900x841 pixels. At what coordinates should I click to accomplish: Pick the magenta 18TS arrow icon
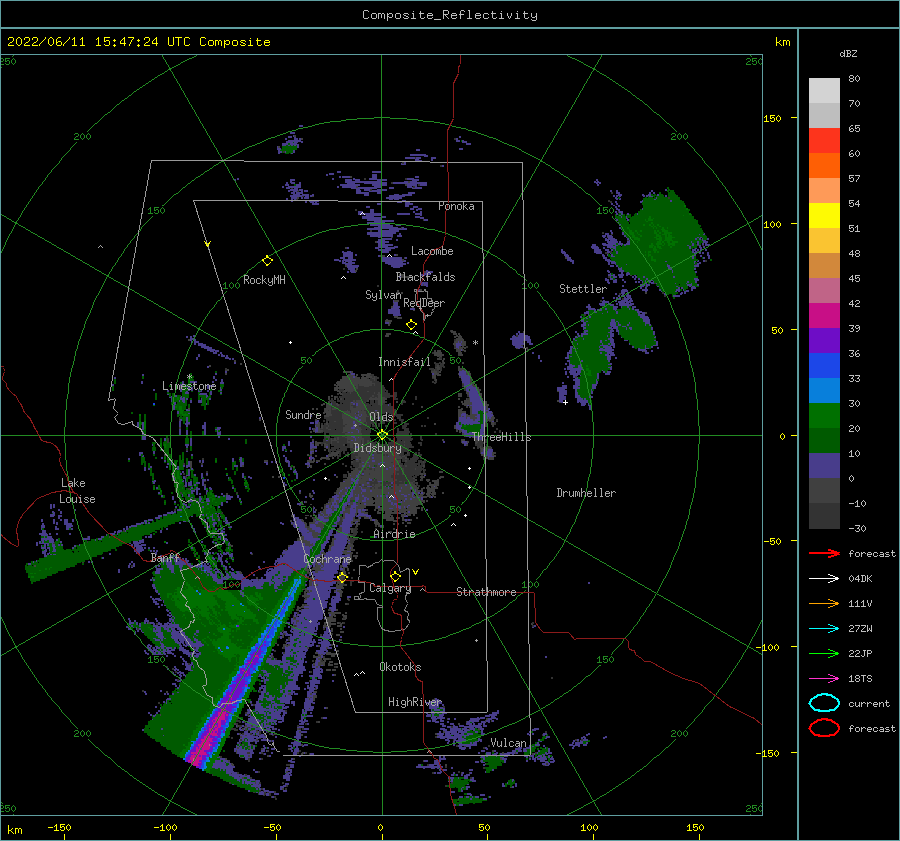point(824,679)
